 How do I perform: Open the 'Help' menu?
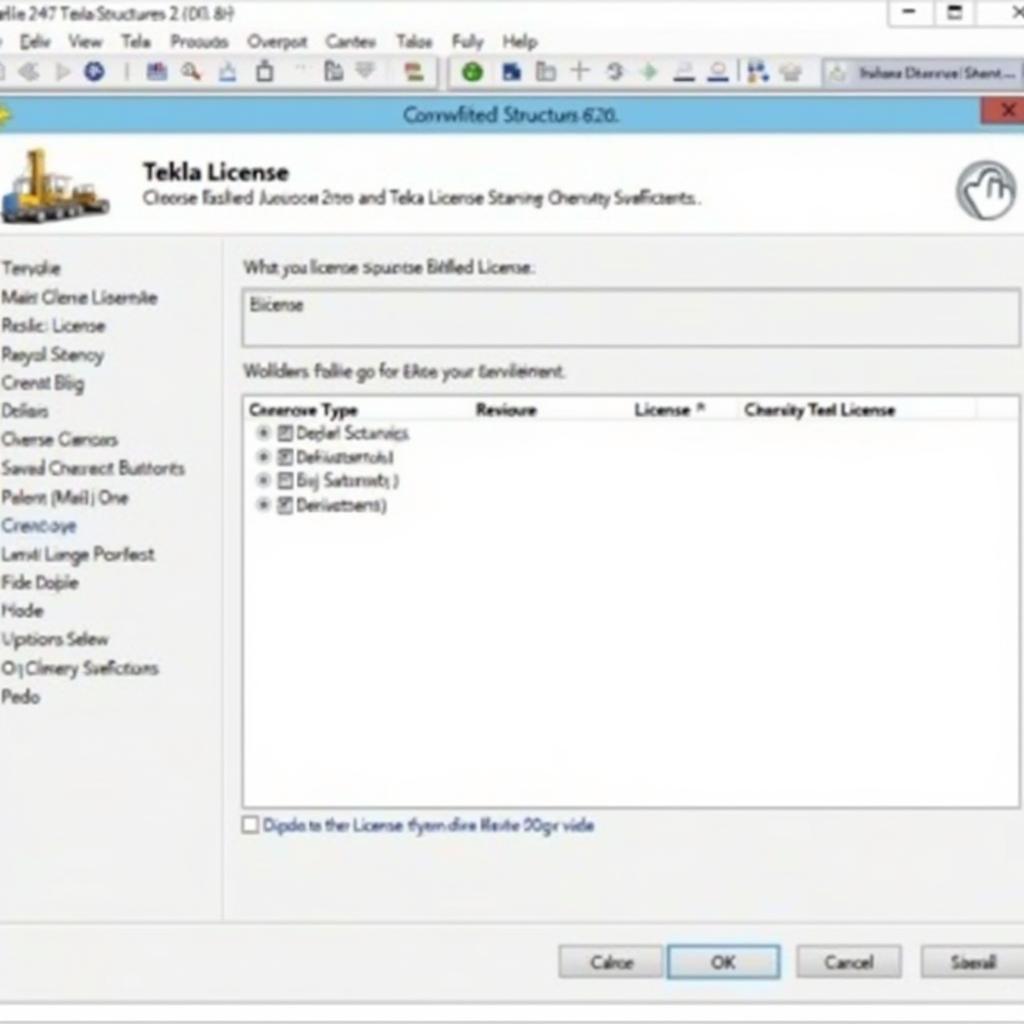[520, 42]
